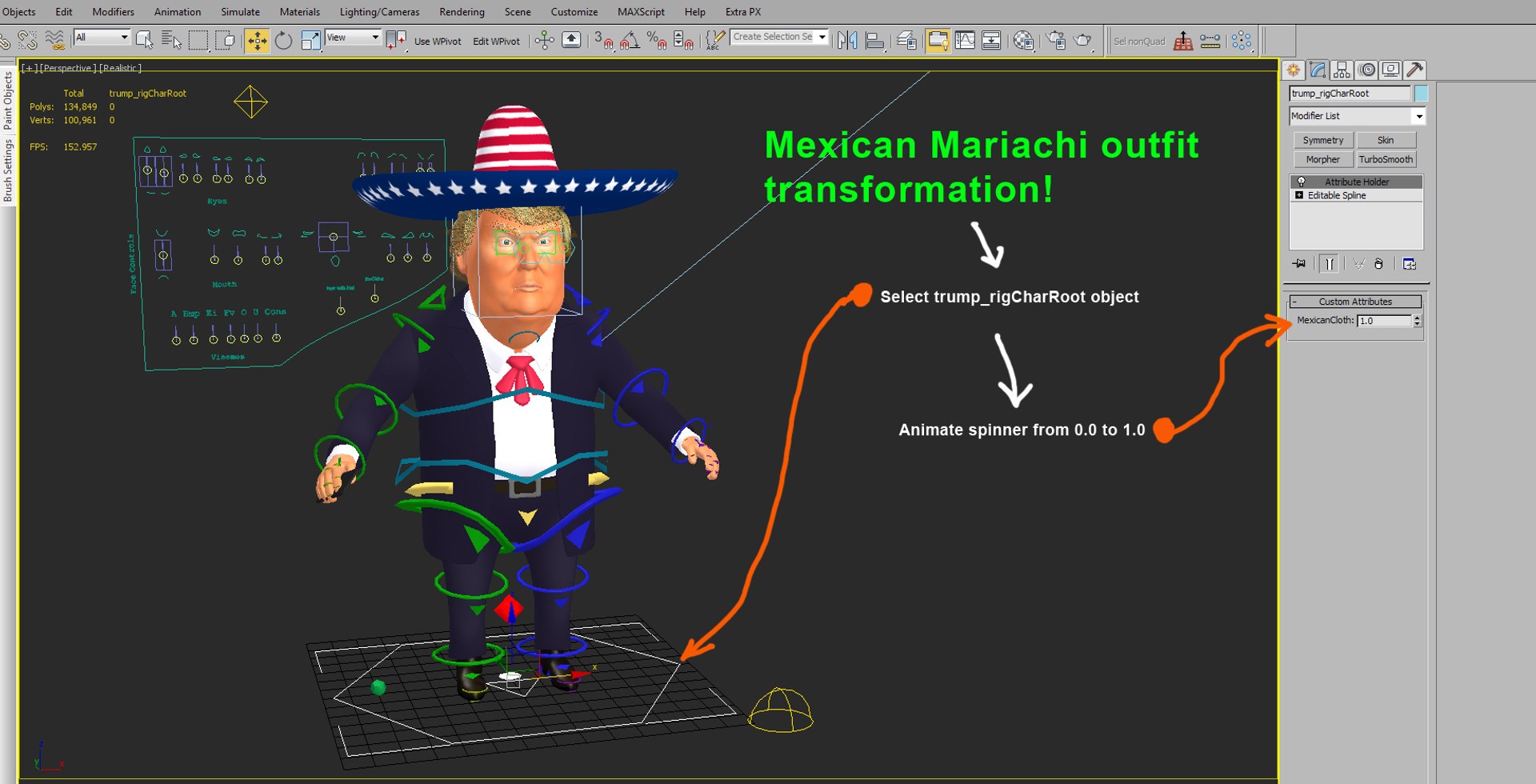The image size is (1536, 784).
Task: Activate the Select Object tool
Action: coord(145,40)
